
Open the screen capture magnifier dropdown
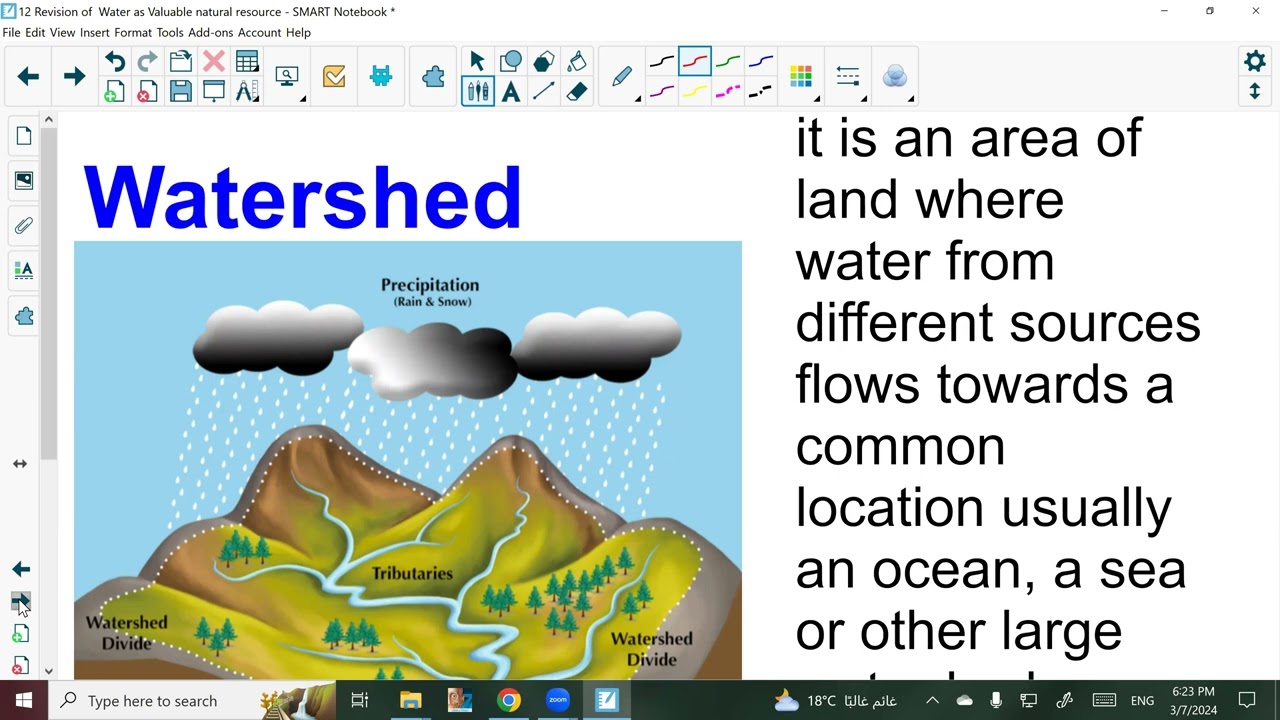288,77
